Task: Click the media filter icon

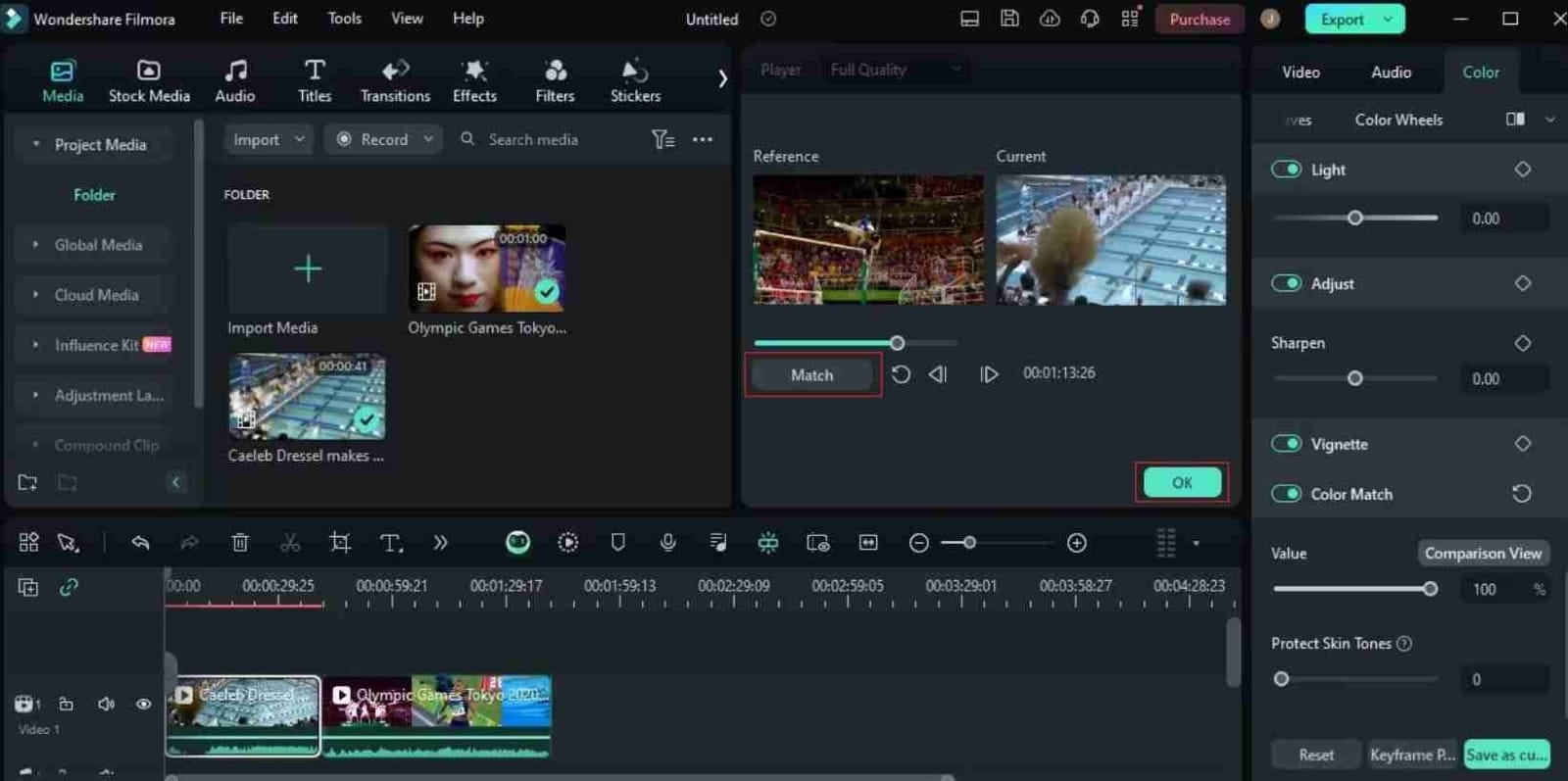Action: [x=662, y=140]
